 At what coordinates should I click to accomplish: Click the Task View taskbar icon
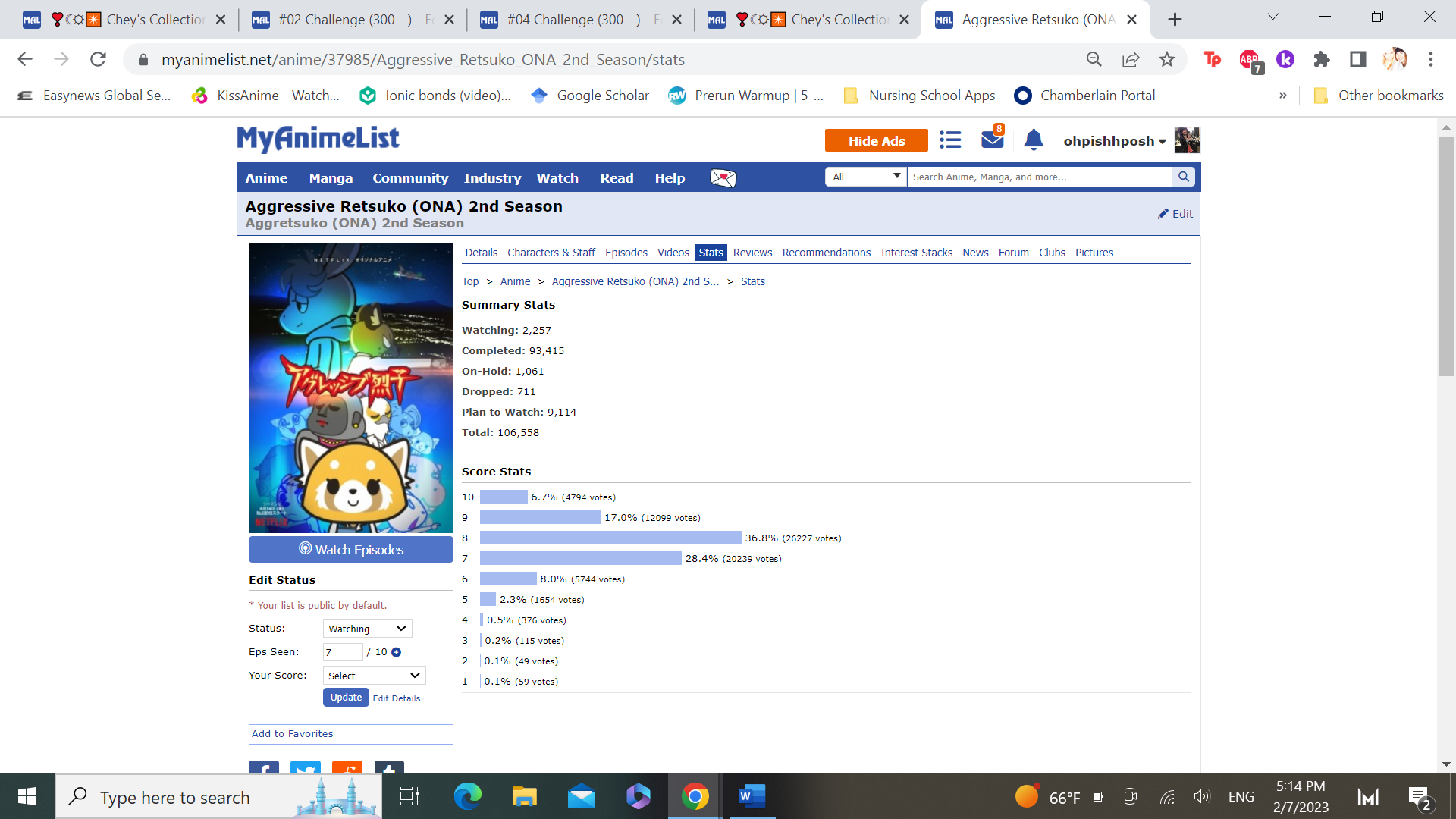pos(409,796)
